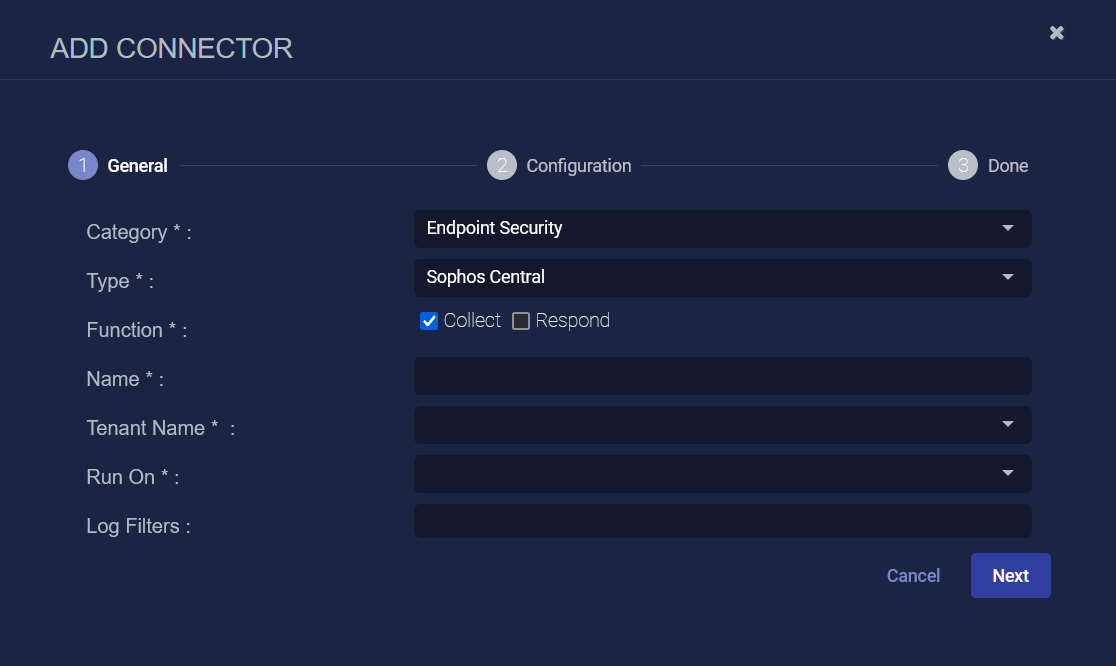Click the Tenant Name dropdown caret
Screen dimensions: 1116x666
coord(1007,424)
